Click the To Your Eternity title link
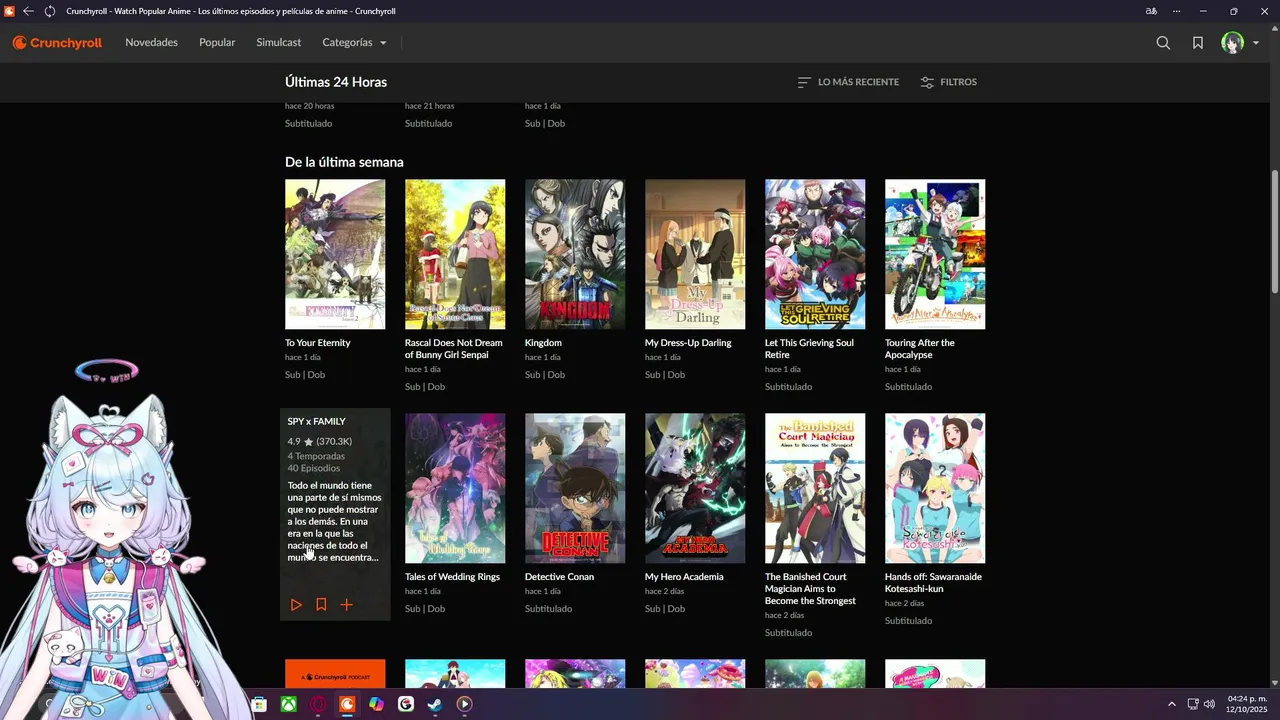Screen dimensions: 1280x720 tap(317, 343)
